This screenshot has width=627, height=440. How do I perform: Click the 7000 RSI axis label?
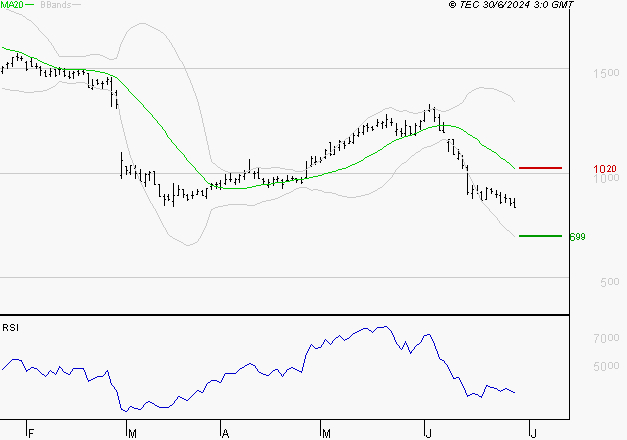click(606, 338)
